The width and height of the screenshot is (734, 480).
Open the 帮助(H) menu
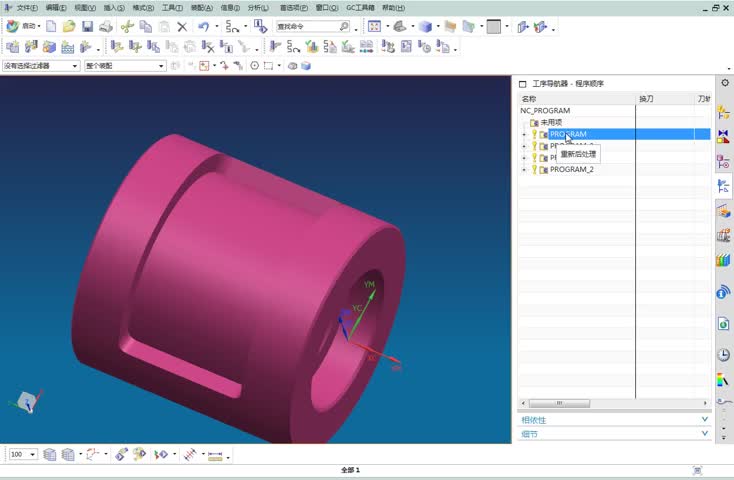pos(393,7)
